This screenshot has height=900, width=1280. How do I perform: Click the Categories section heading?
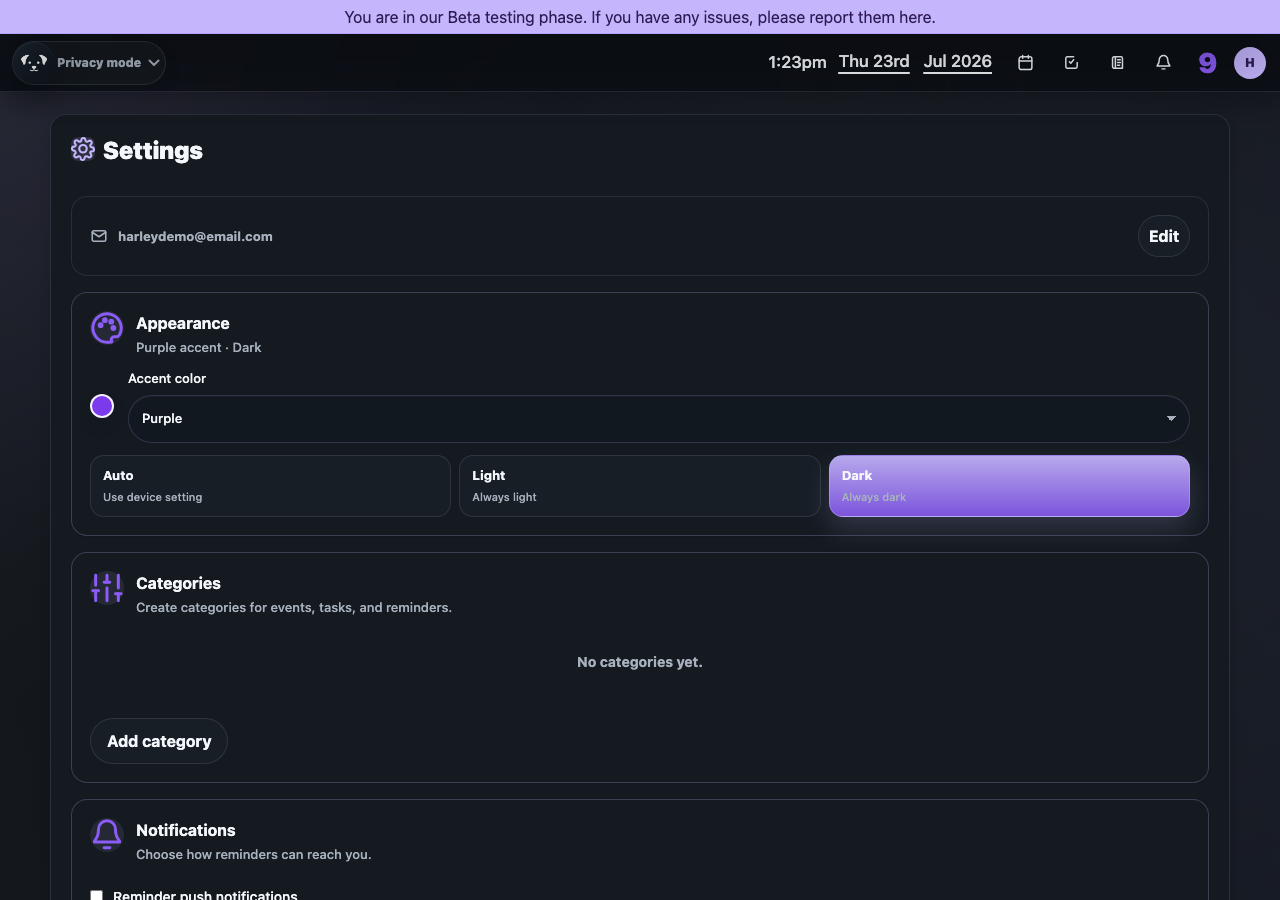pos(178,583)
